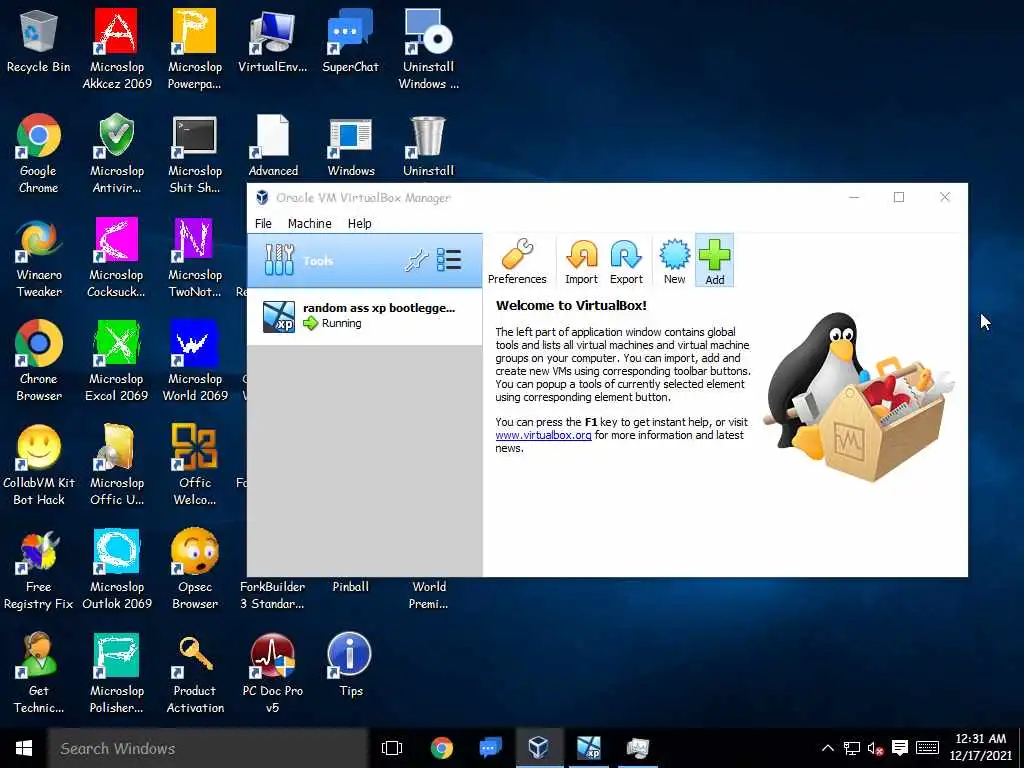Select the Recycle Bin desktop icon
Screen dimensions: 1024x768
[39, 42]
